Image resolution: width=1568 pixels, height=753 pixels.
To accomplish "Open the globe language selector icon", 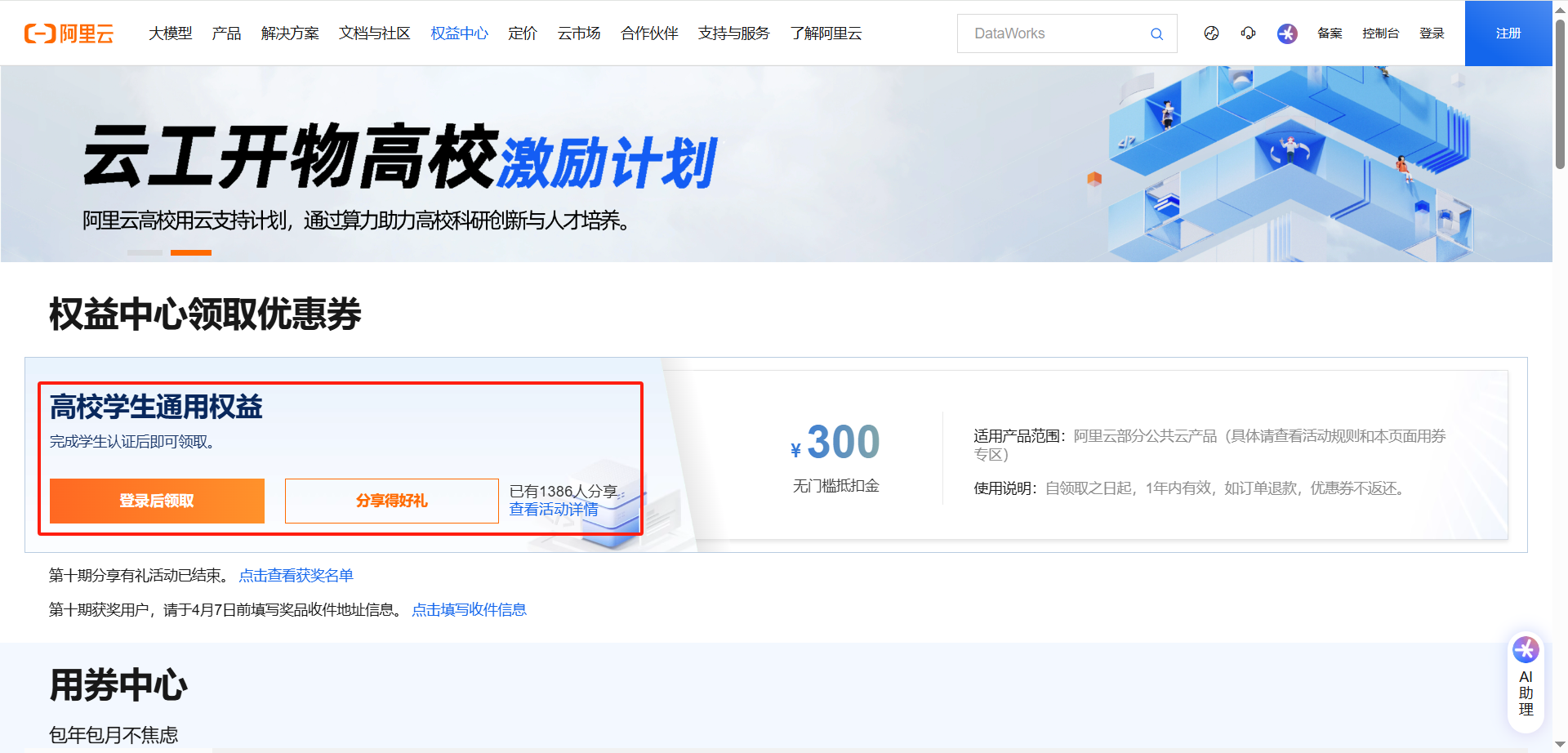I will click(1211, 33).
